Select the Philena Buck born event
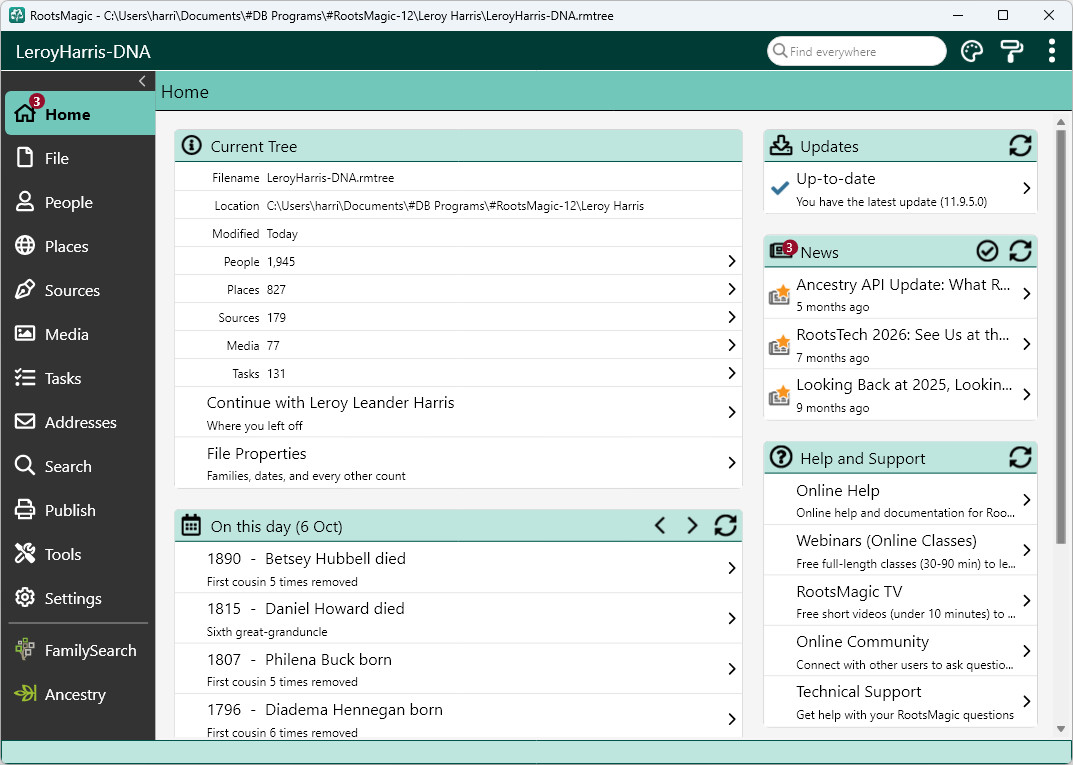This screenshot has width=1073, height=765. [458, 669]
